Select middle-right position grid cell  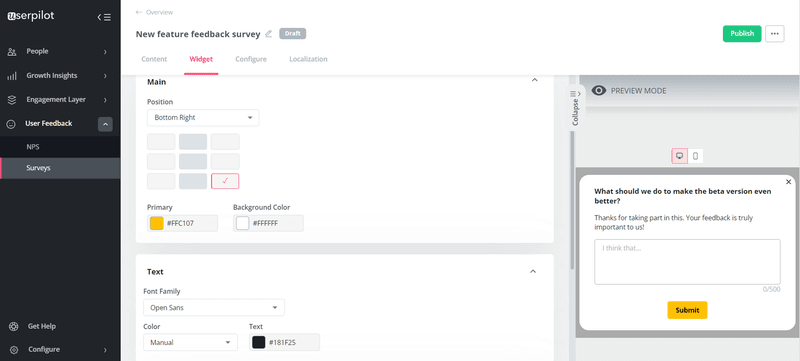[x=225, y=162]
